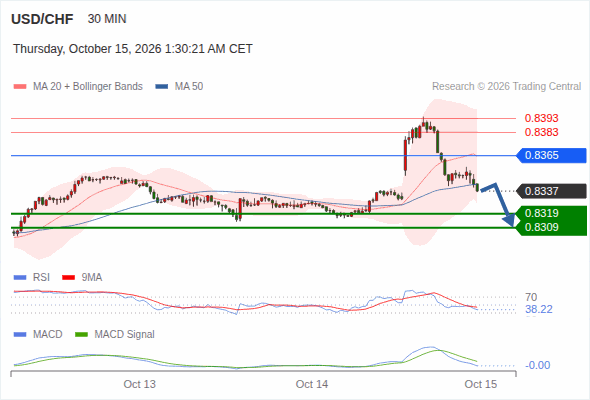
Task: Click the 9MA legend label
Action: tap(92, 278)
